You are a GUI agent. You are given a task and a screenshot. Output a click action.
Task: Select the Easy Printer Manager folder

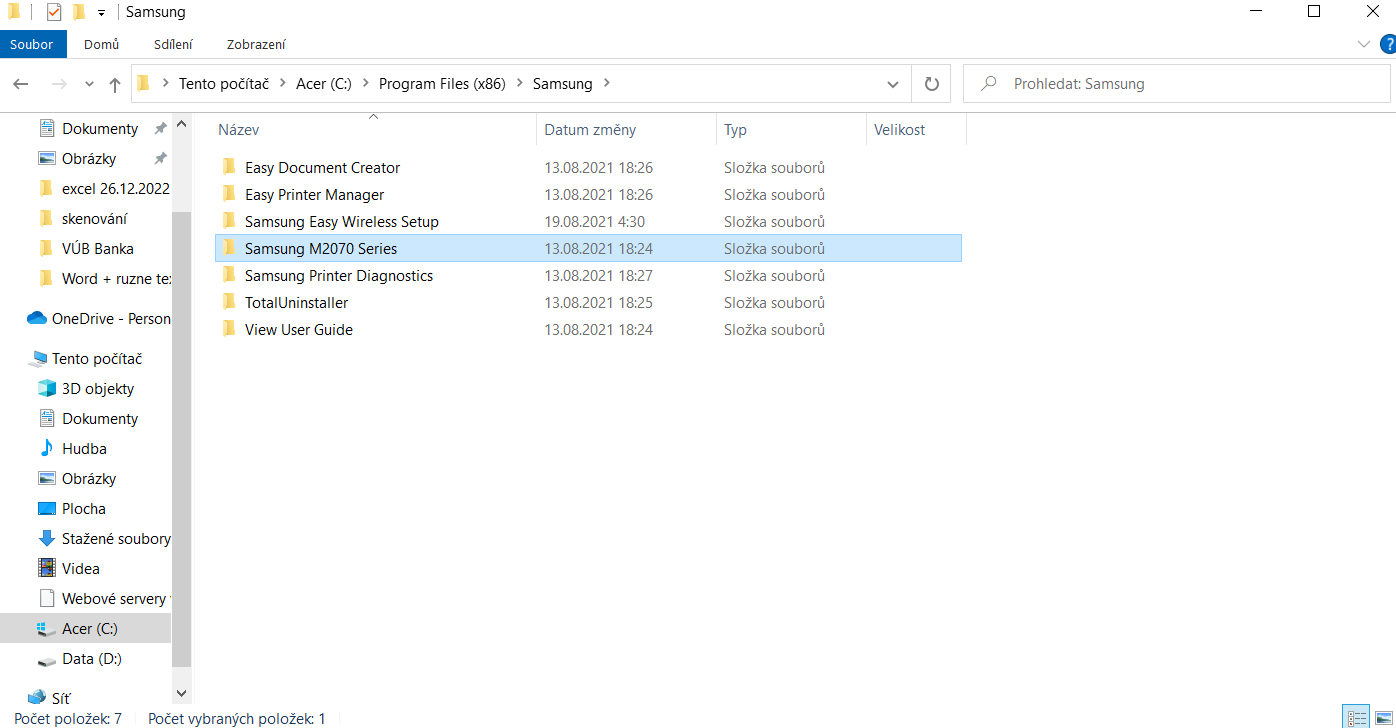(588, 194)
